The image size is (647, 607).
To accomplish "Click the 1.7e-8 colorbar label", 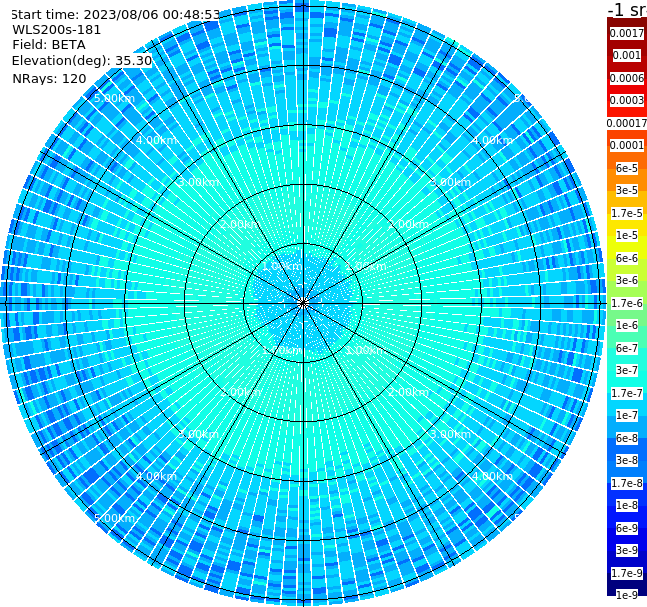I will [627, 483].
